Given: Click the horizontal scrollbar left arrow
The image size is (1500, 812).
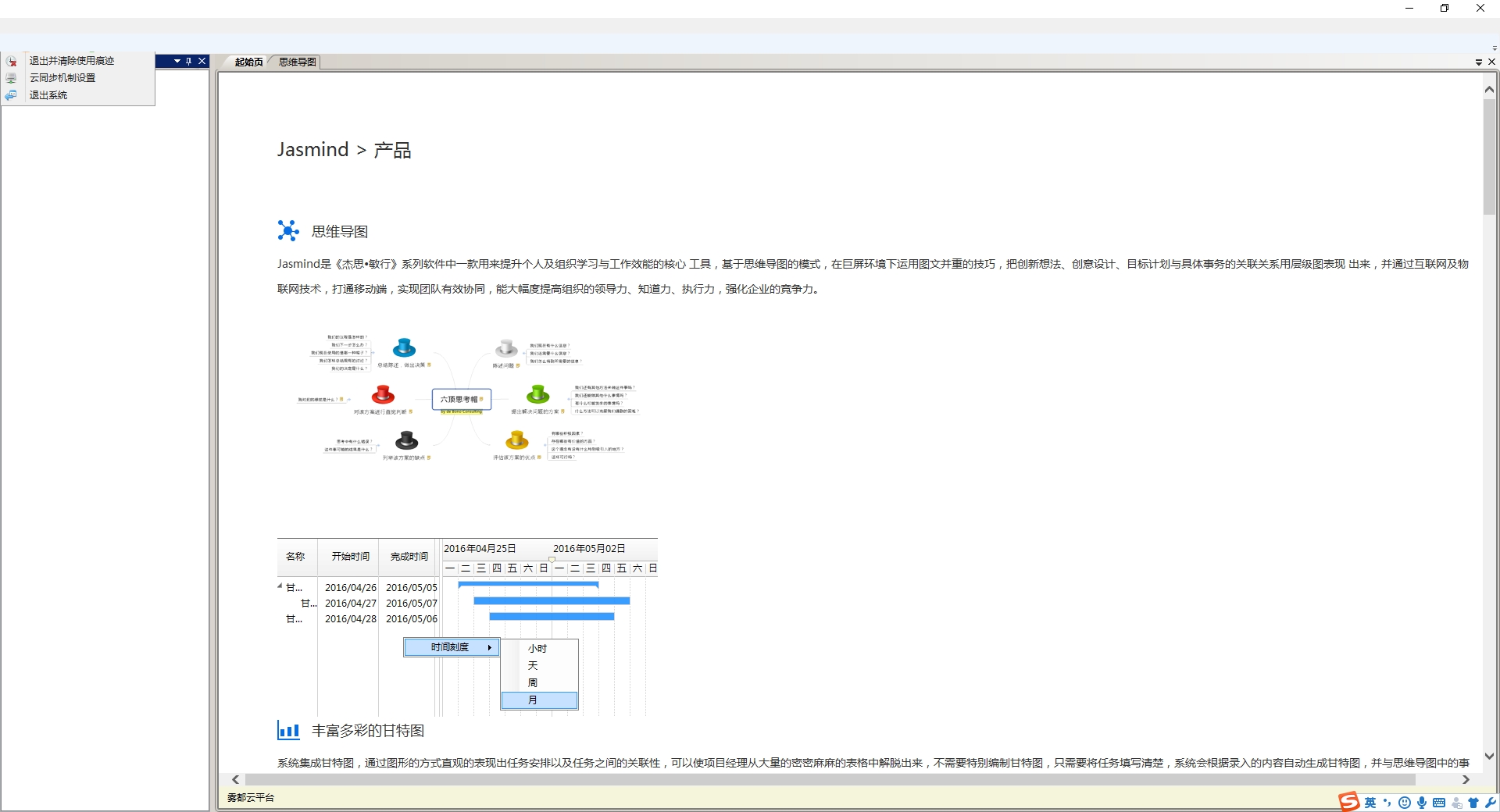Looking at the screenshot, I should [236, 779].
